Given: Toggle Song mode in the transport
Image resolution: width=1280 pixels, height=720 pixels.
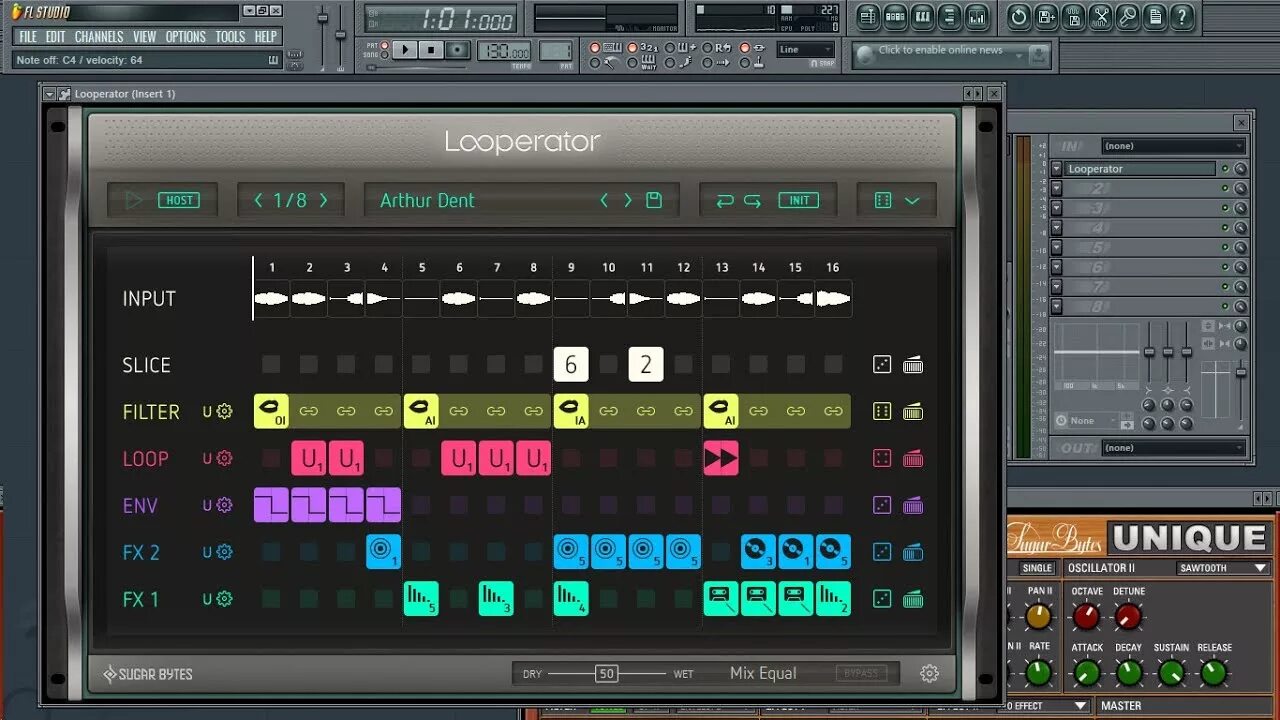Looking at the screenshot, I should (x=383, y=55).
